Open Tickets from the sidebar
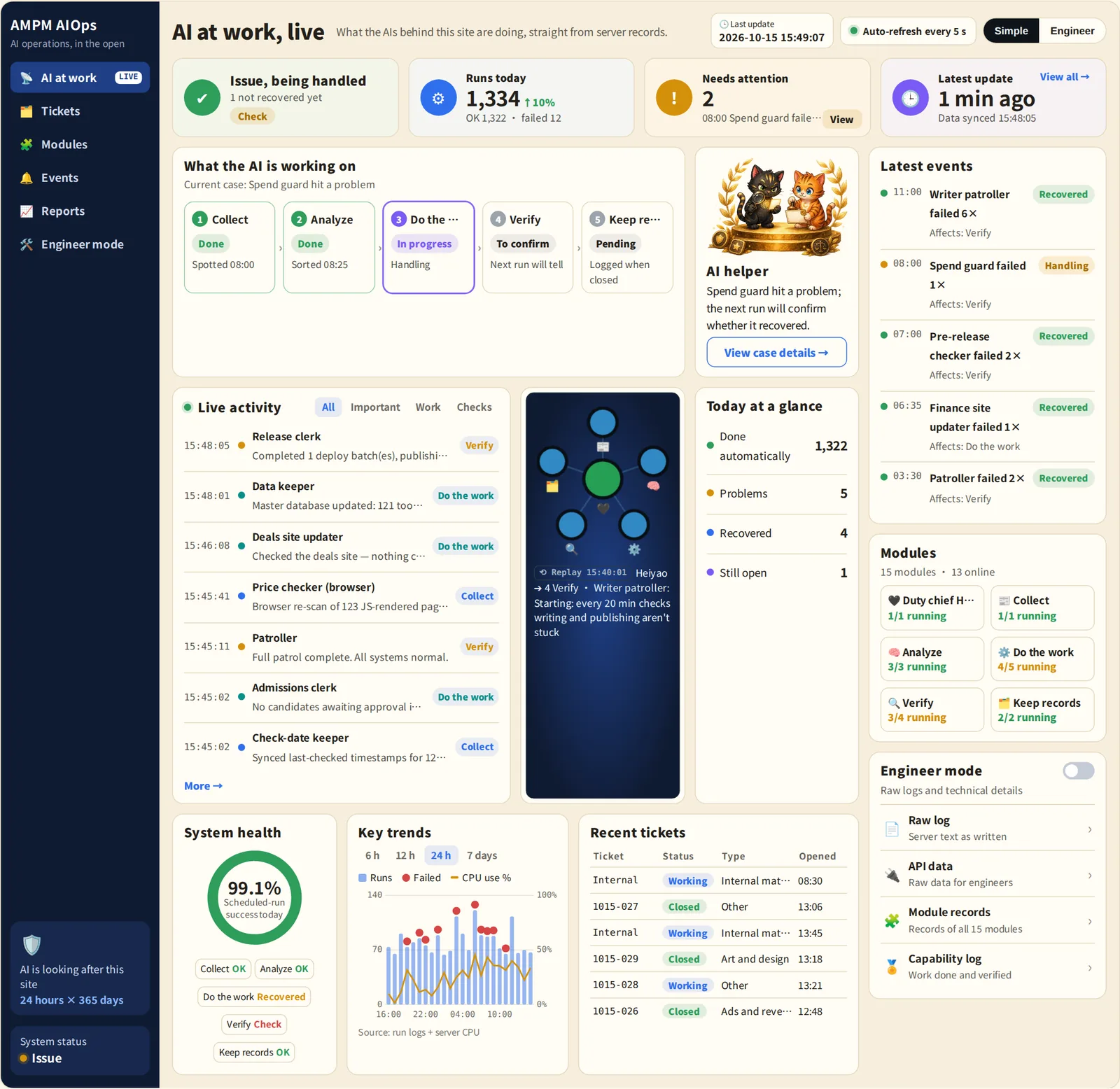 click(80, 111)
